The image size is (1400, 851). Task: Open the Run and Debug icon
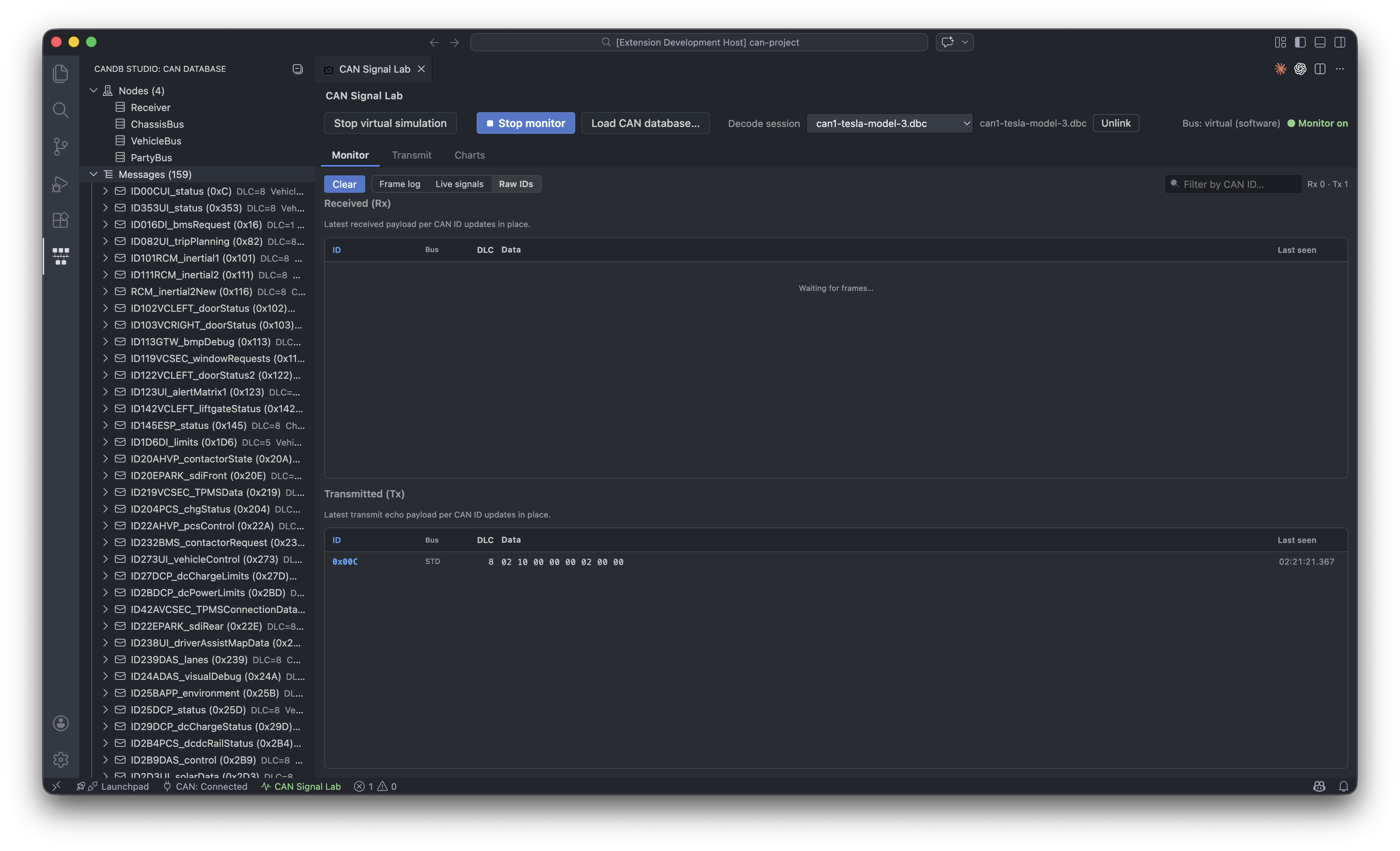pos(60,184)
